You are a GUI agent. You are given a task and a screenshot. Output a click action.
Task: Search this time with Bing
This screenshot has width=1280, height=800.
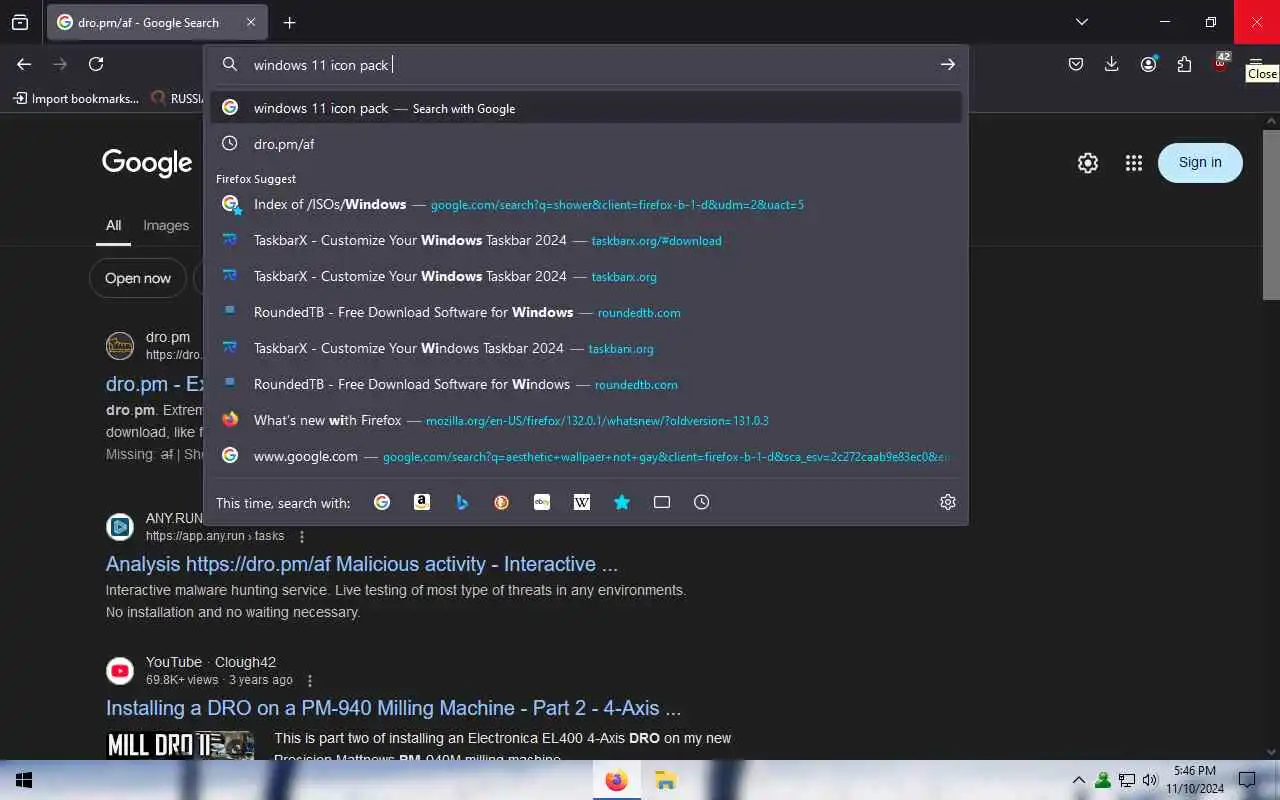(462, 502)
